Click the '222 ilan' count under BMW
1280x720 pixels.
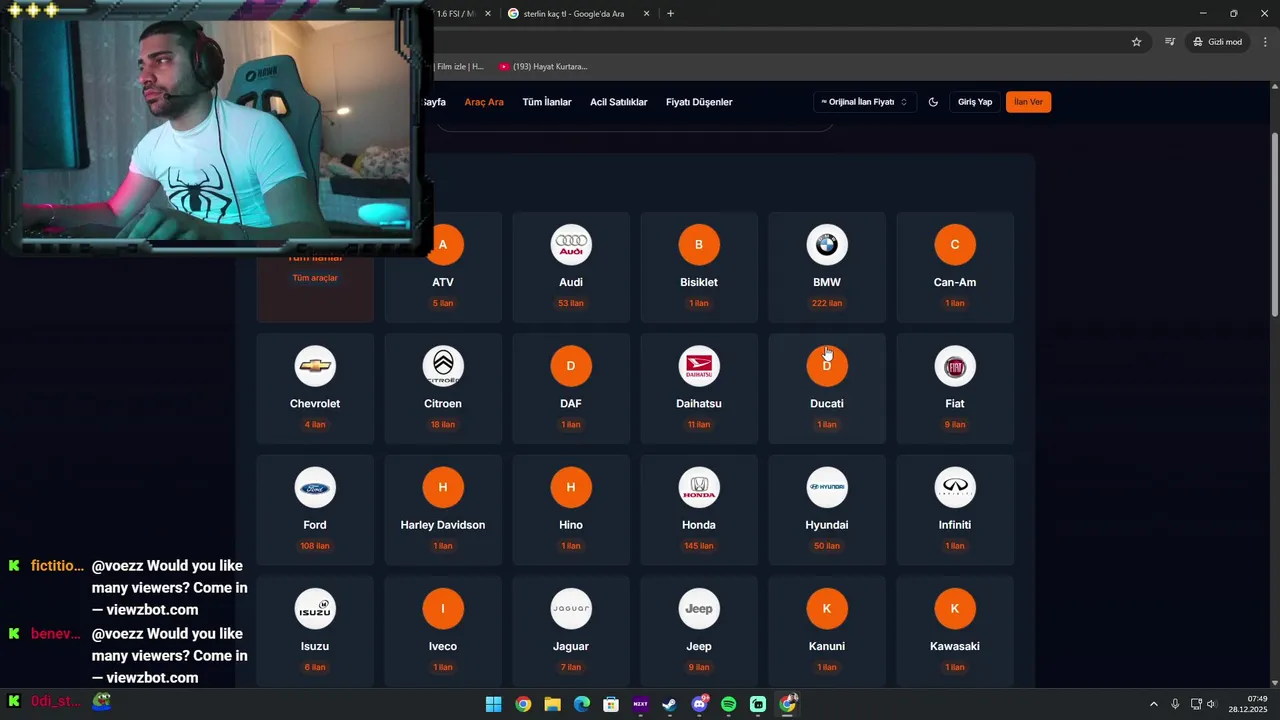point(827,303)
